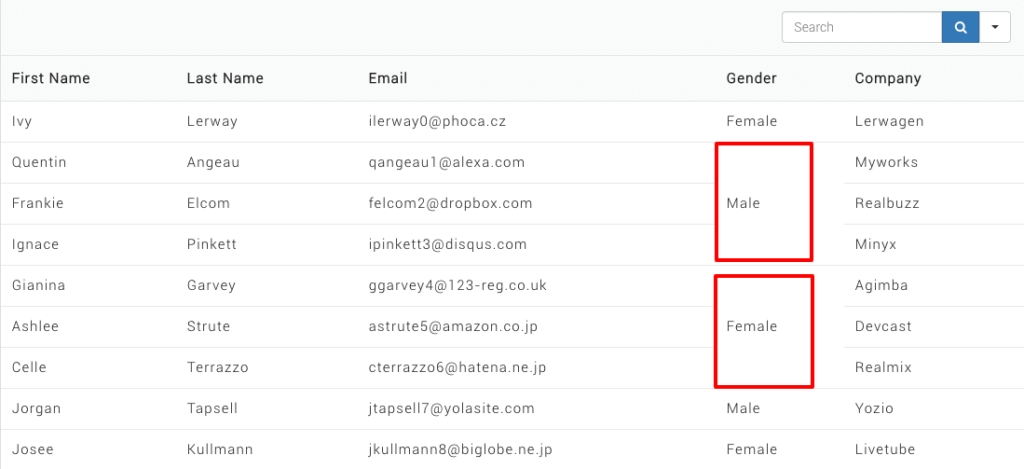Sort by First Name column header
This screenshot has height=469, width=1024.
click(x=51, y=79)
